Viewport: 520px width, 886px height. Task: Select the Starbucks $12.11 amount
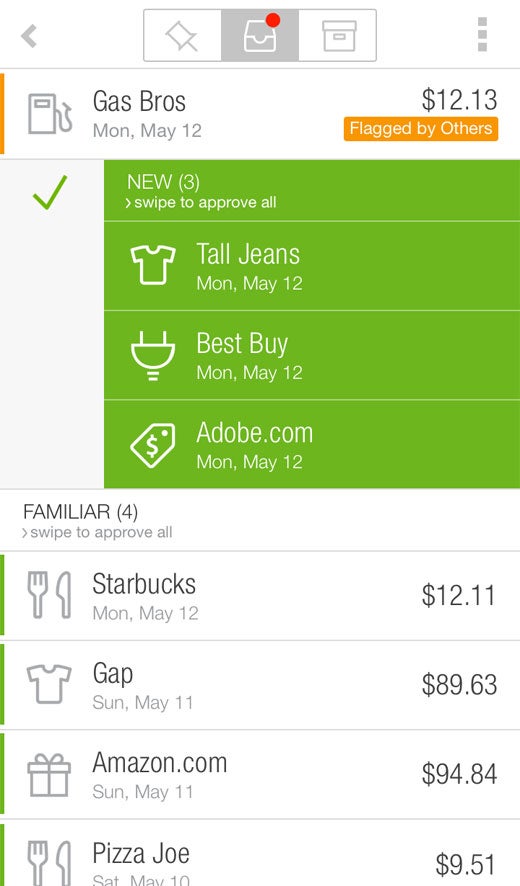[458, 596]
